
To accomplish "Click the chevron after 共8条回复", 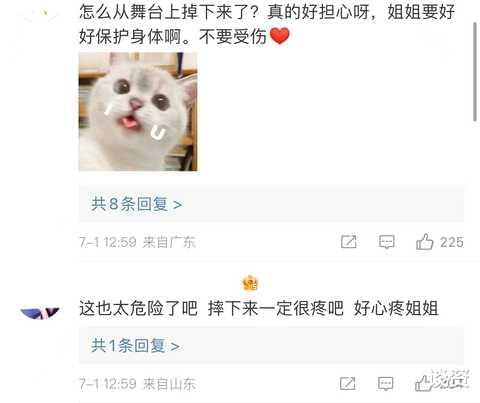I will tap(178, 205).
